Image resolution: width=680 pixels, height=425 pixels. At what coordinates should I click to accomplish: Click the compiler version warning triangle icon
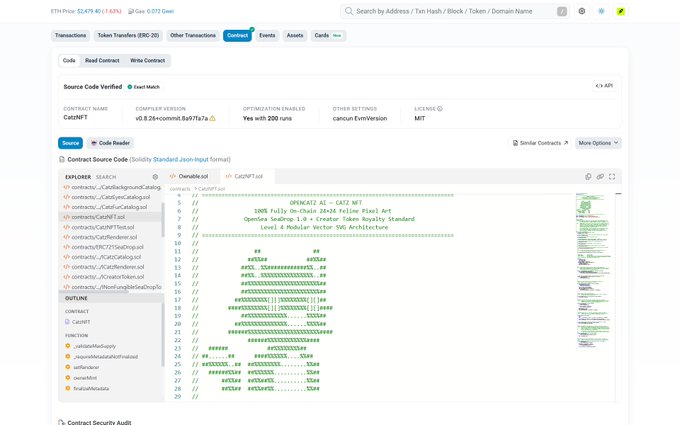(212, 118)
